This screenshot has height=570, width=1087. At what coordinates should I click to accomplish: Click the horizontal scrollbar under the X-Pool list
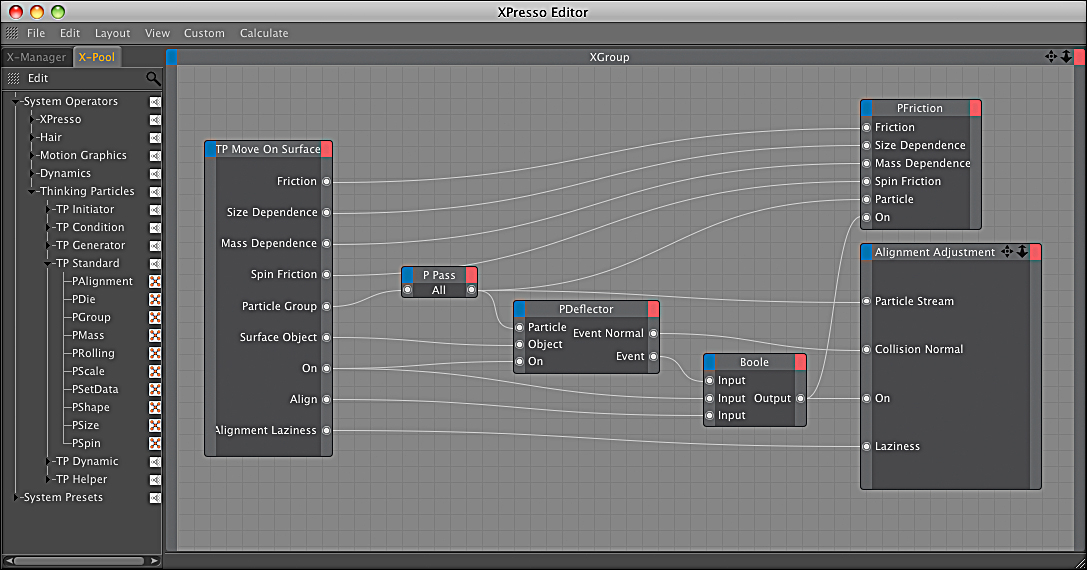tap(80, 560)
